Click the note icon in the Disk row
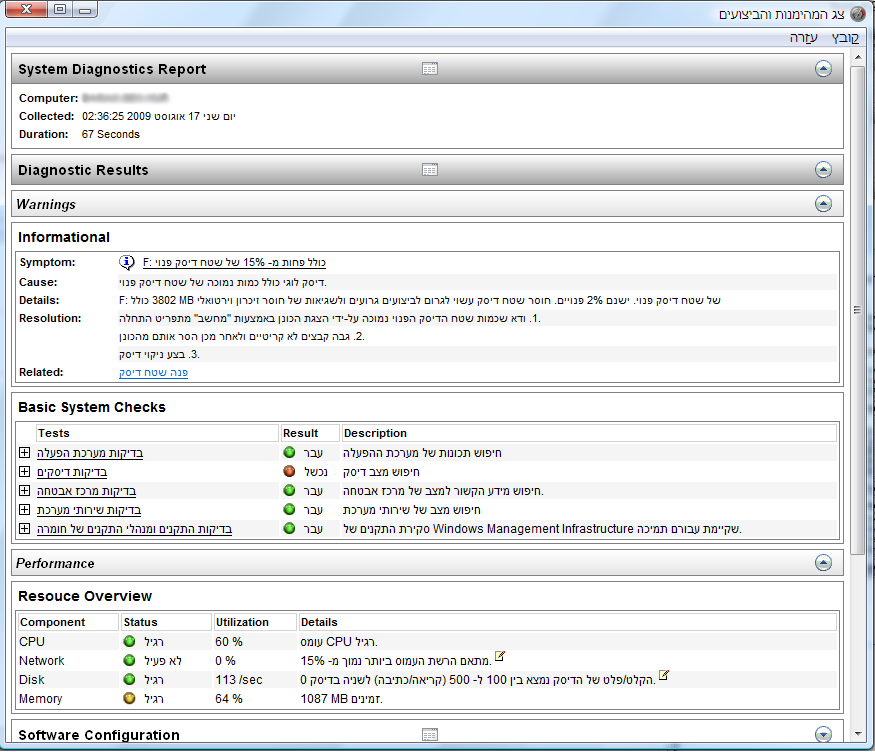The height and width of the screenshot is (752, 875). point(663,676)
